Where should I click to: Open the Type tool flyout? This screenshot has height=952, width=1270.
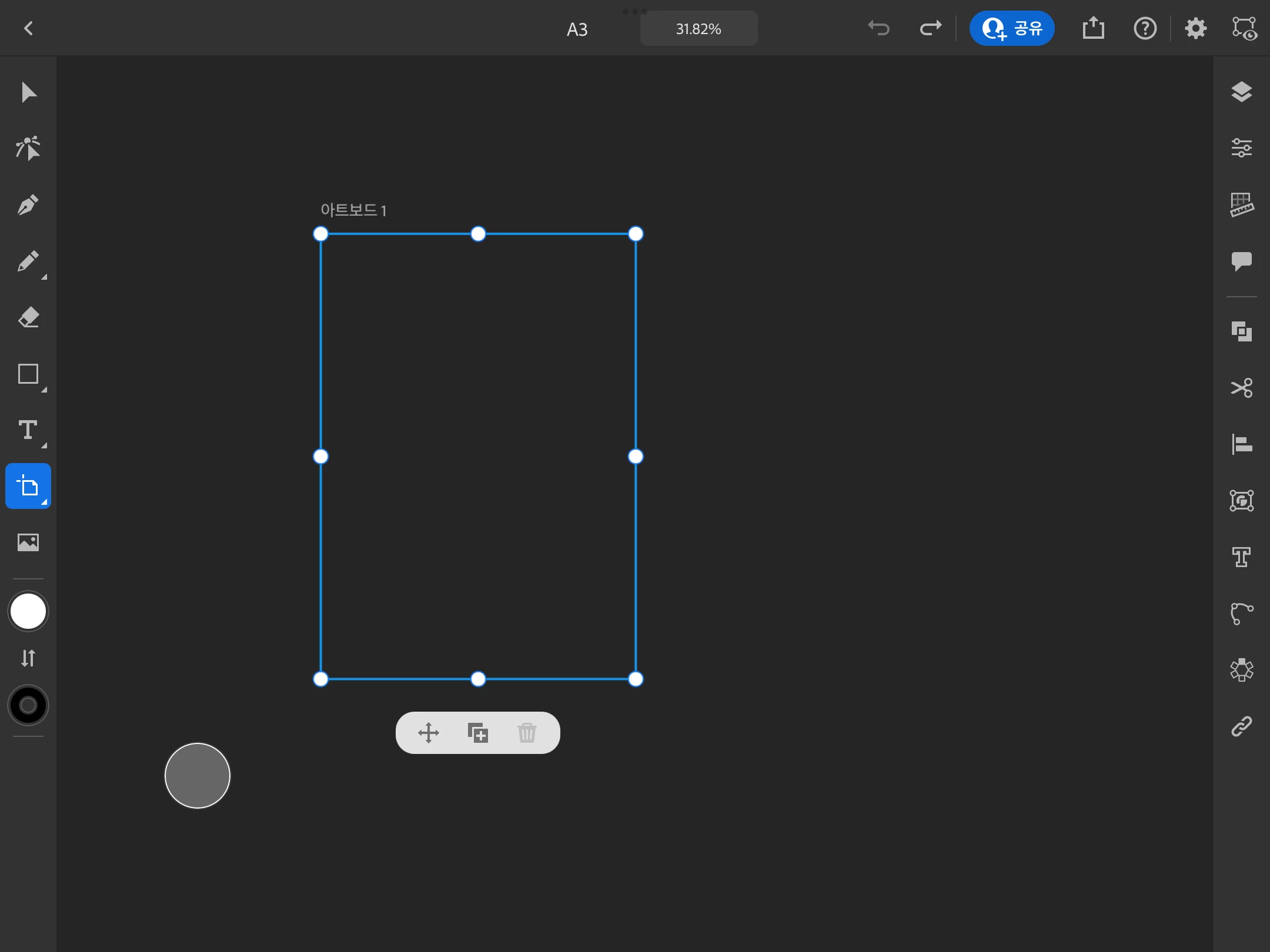44,446
